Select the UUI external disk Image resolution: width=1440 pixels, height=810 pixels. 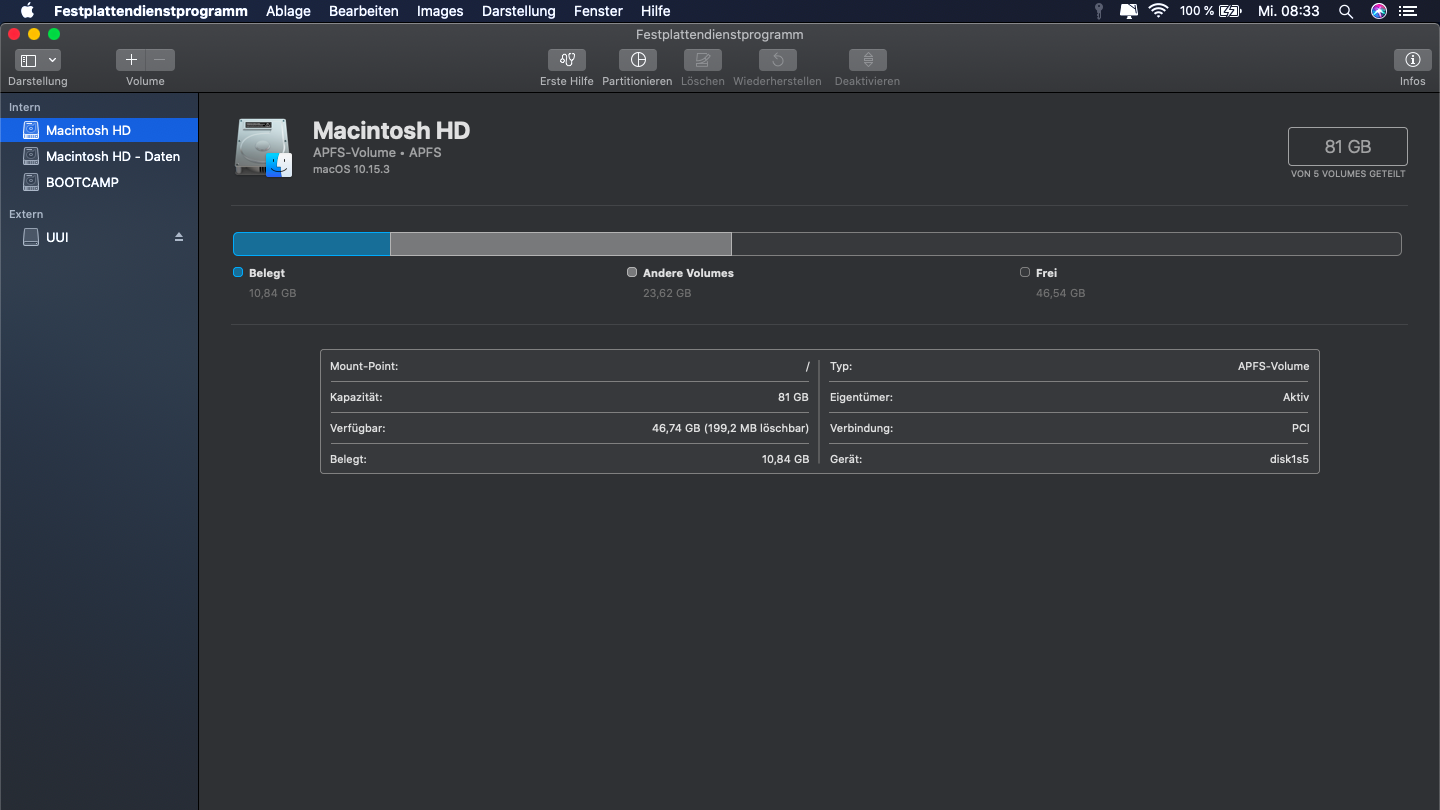pos(57,237)
